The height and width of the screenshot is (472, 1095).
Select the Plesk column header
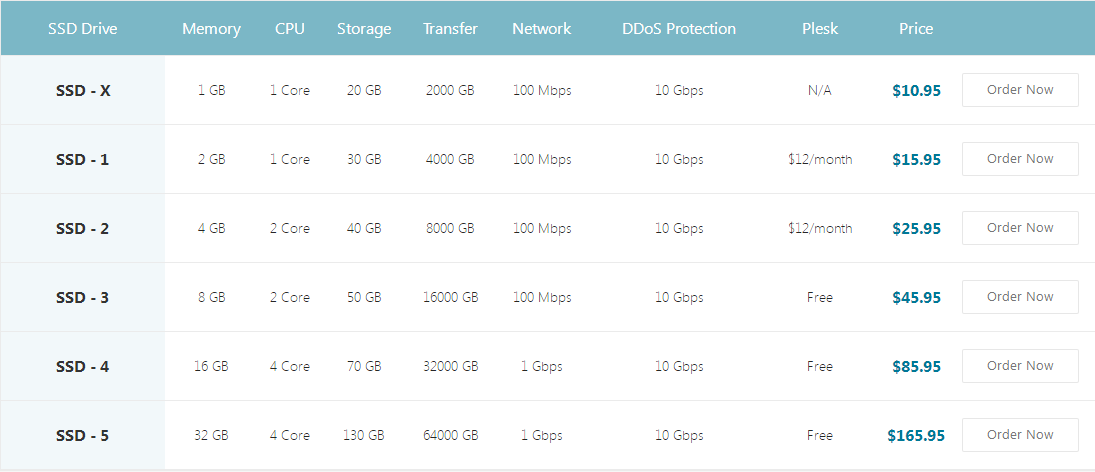point(819,29)
